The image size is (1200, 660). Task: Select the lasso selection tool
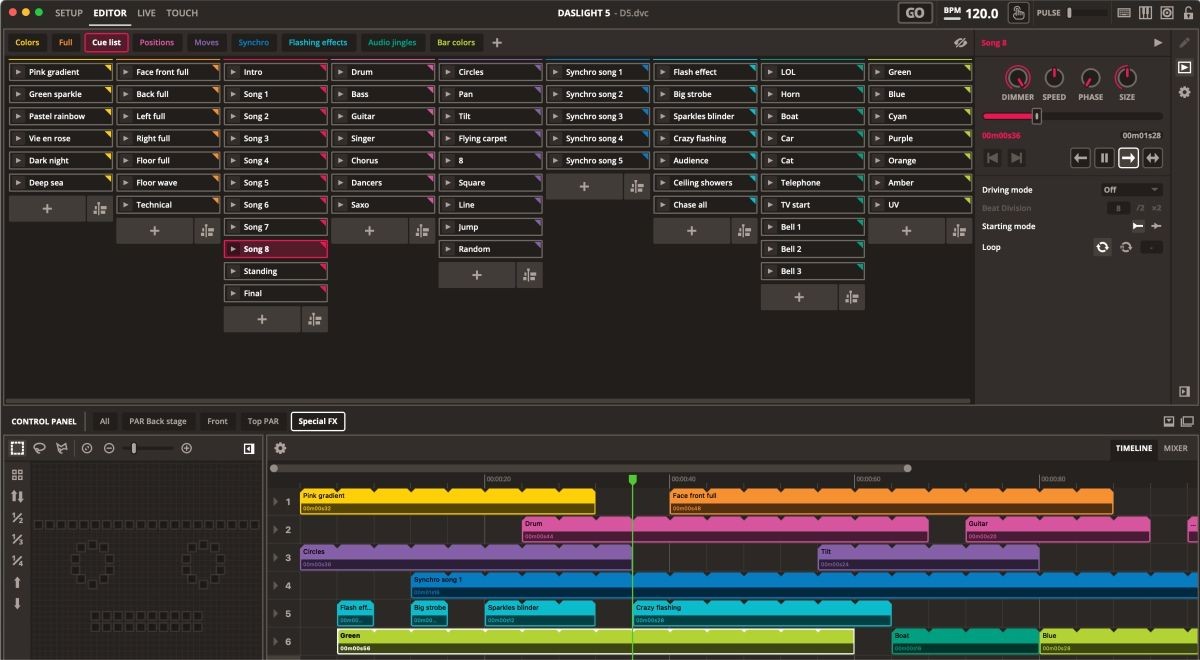40,449
